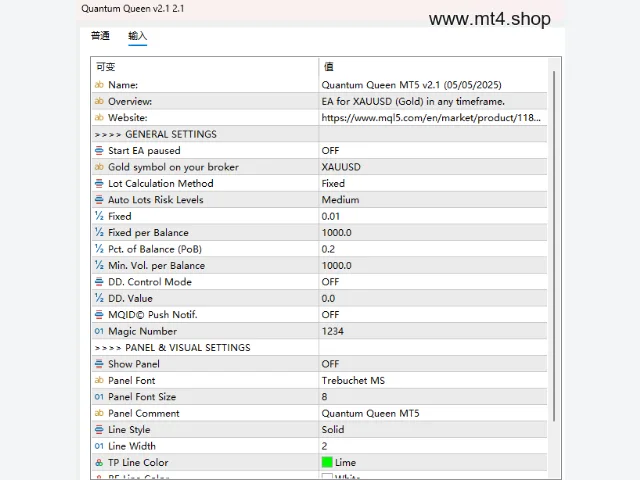Click the ½ icon beside Pct. of Balance (PoB)
The width and height of the screenshot is (640, 480).
coord(99,249)
